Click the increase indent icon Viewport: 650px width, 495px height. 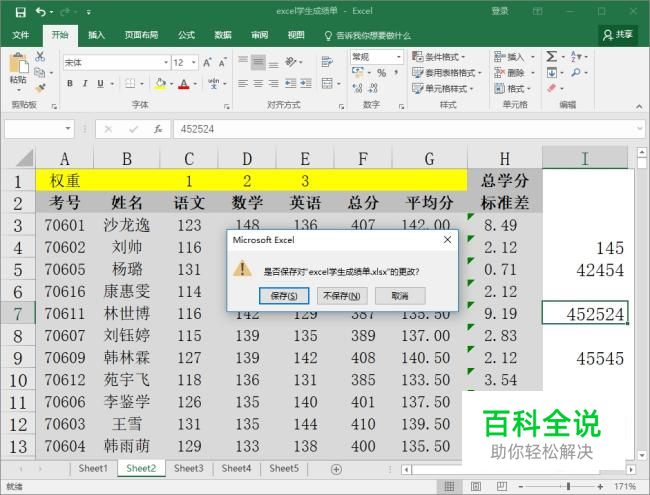click(x=306, y=84)
